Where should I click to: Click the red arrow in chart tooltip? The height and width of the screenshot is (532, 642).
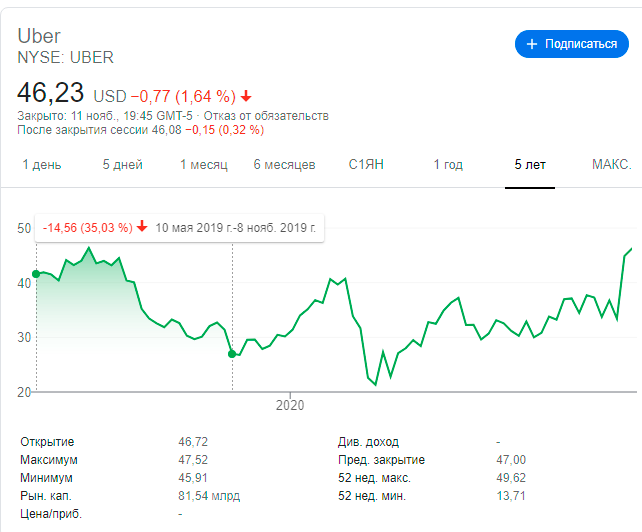(x=142, y=226)
